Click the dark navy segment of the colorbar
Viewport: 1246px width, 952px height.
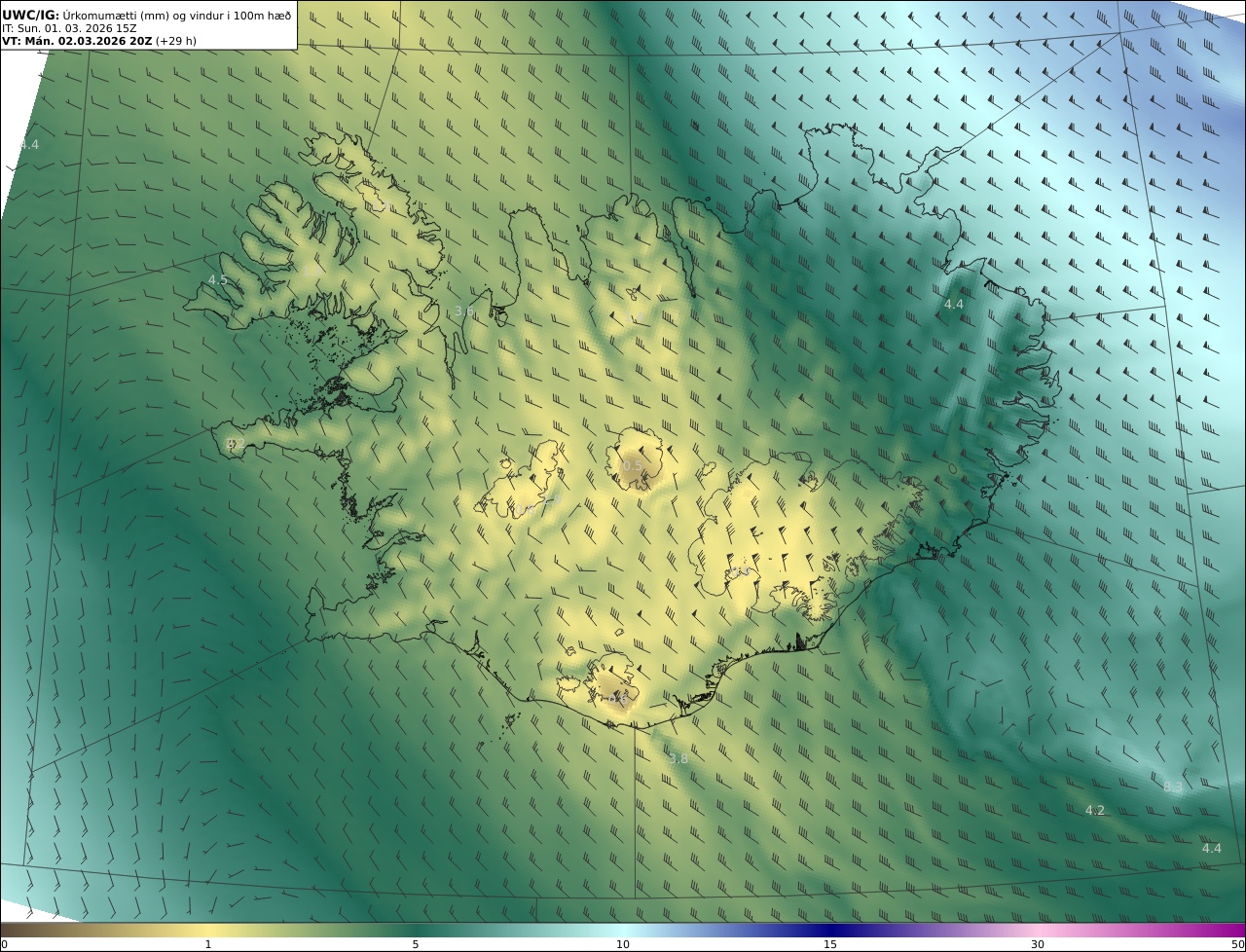click(x=830, y=930)
